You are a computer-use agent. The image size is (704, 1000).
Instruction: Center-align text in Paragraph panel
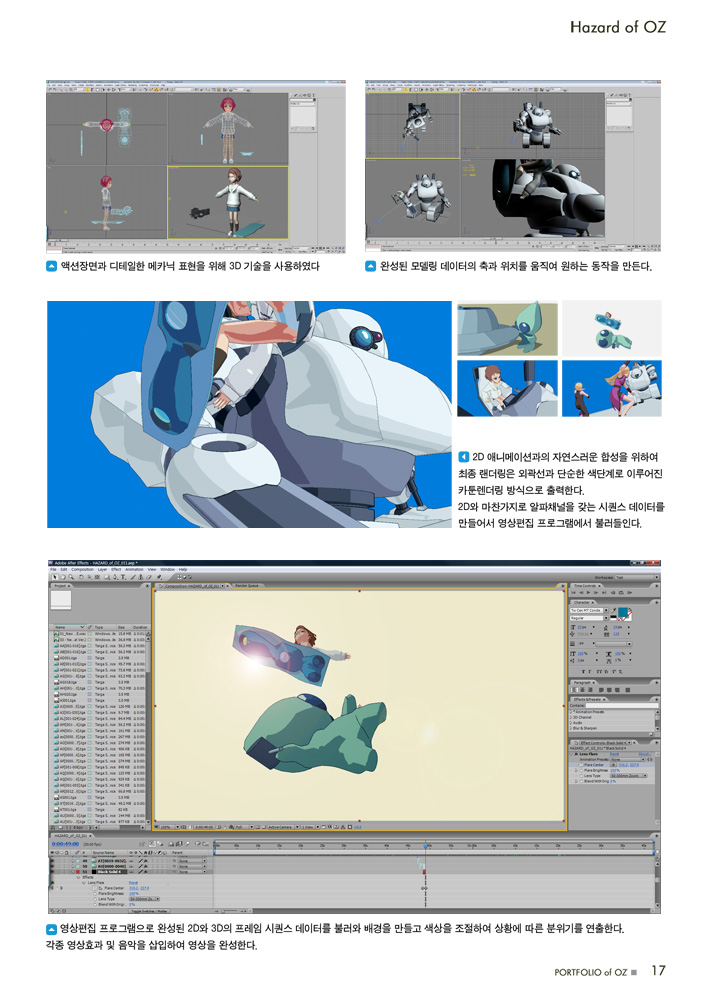pos(583,690)
